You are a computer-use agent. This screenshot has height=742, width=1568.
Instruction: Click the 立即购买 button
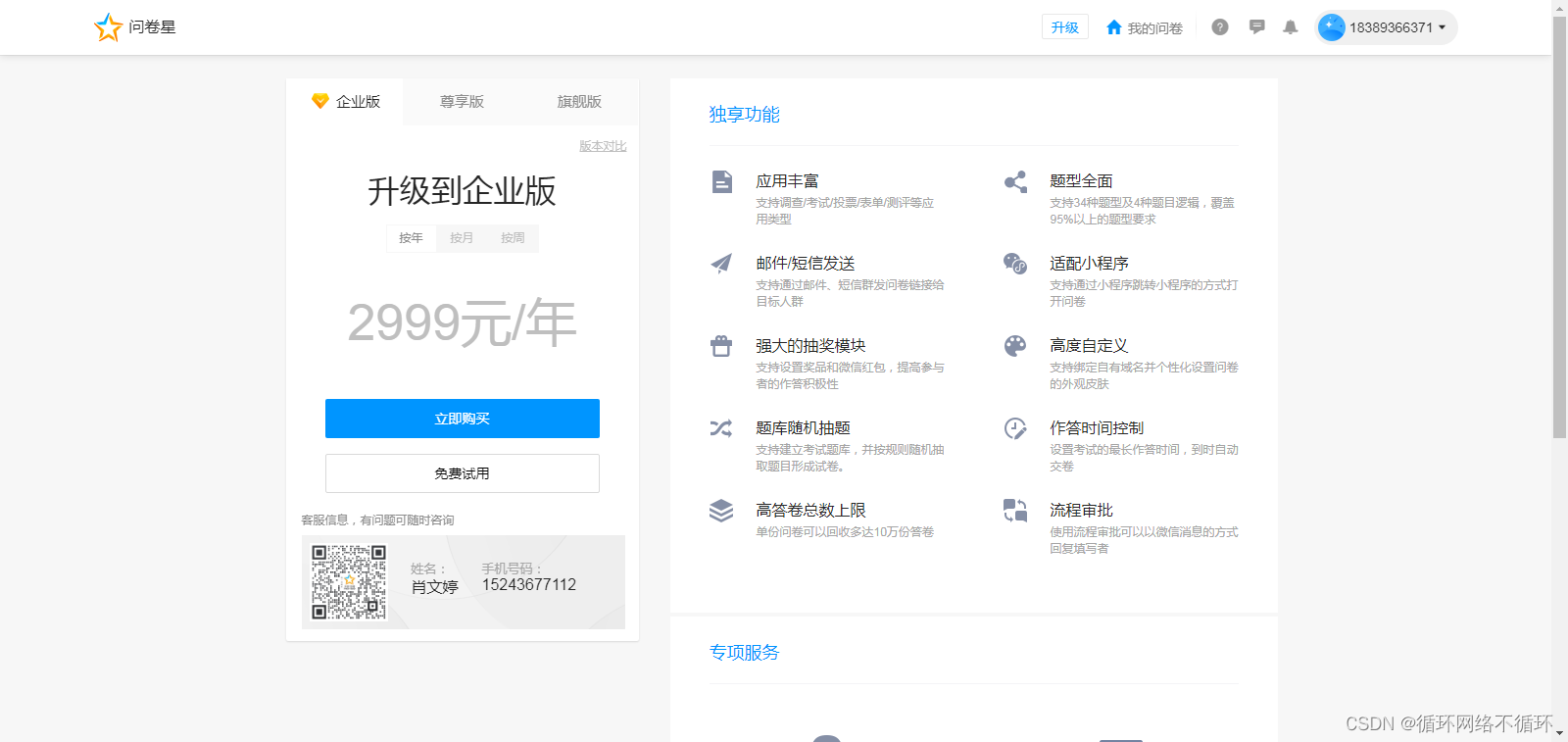pyautogui.click(x=463, y=419)
